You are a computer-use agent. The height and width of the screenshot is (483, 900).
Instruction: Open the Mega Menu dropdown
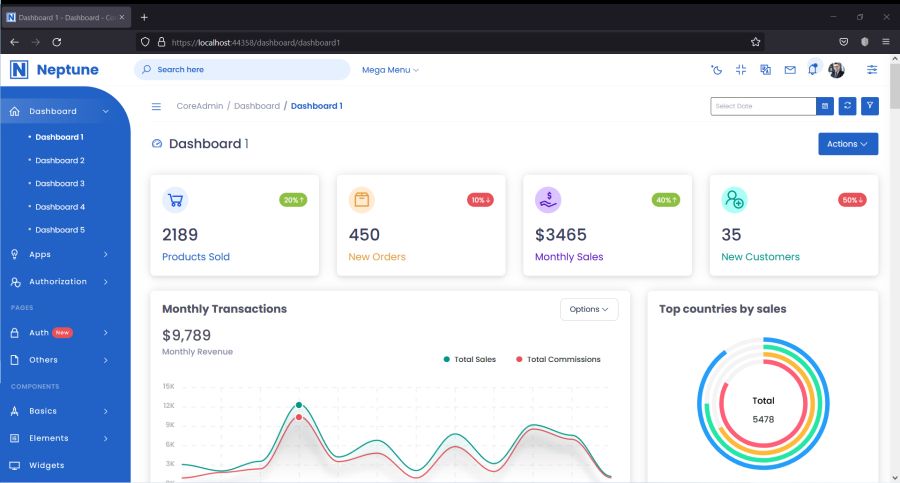(x=390, y=70)
